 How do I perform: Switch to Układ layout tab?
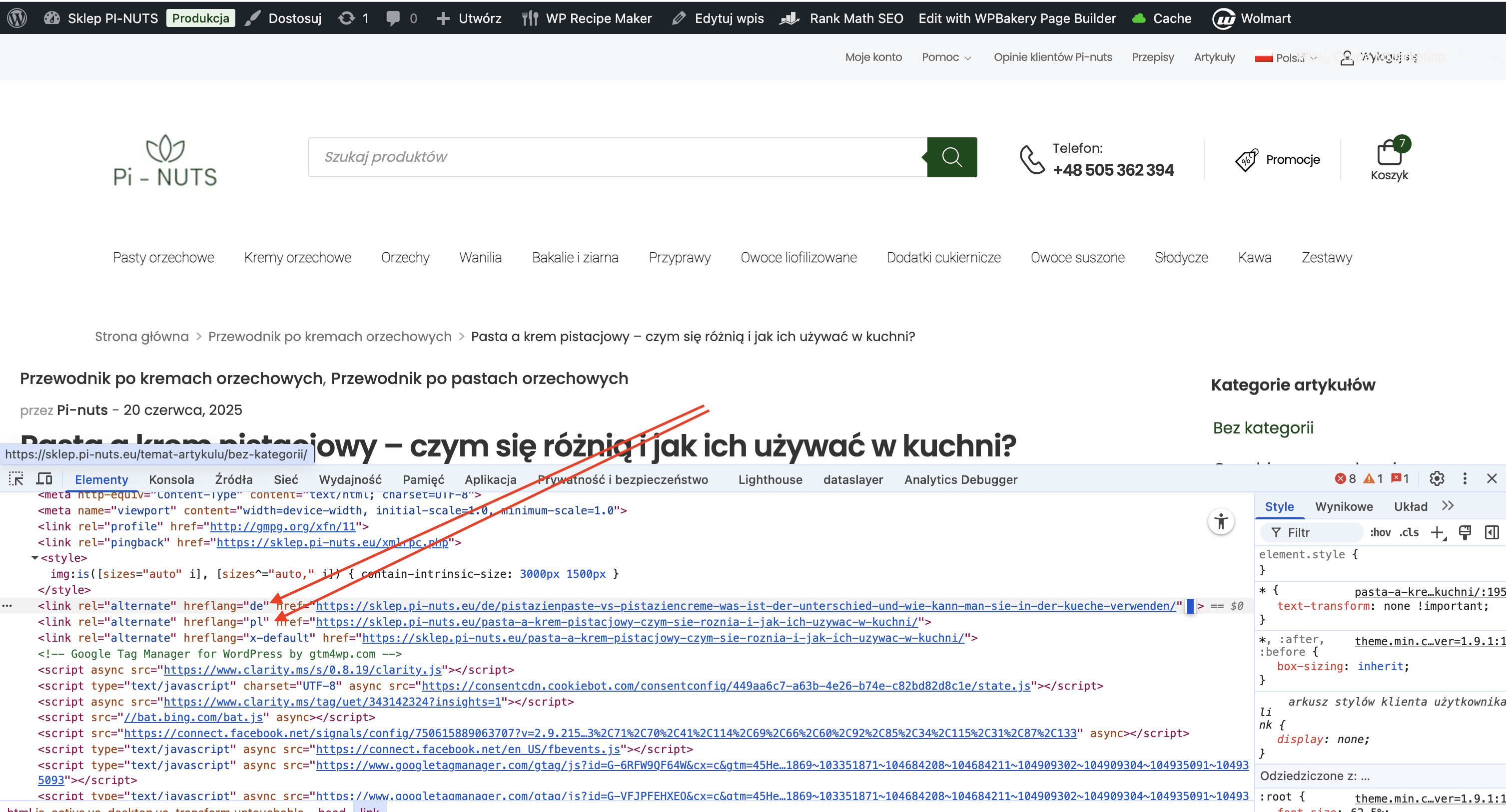(1411, 506)
